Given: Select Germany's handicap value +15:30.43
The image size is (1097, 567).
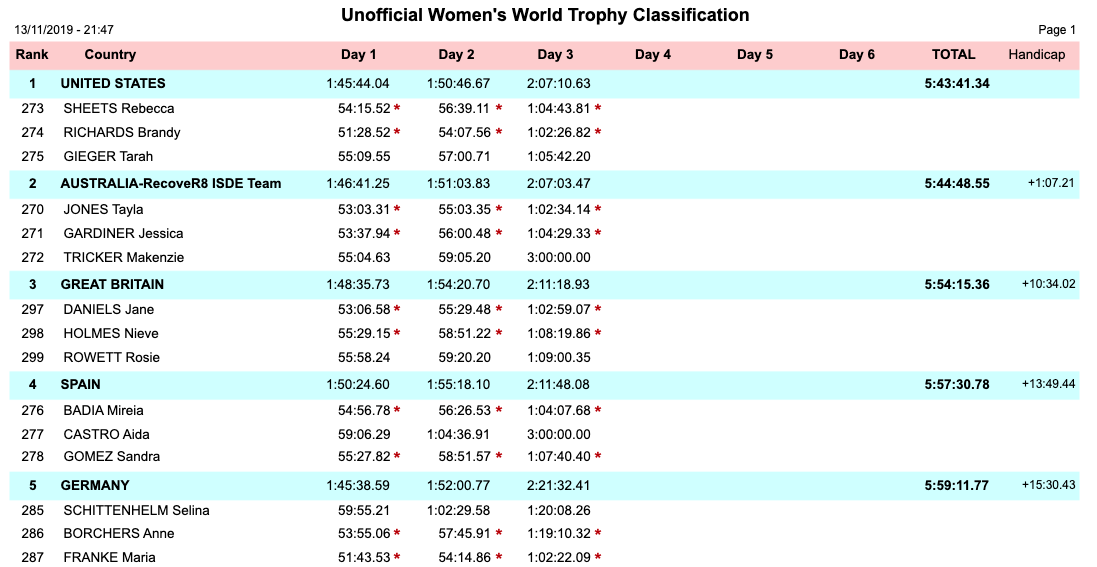Looking at the screenshot, I should click(x=1048, y=485).
